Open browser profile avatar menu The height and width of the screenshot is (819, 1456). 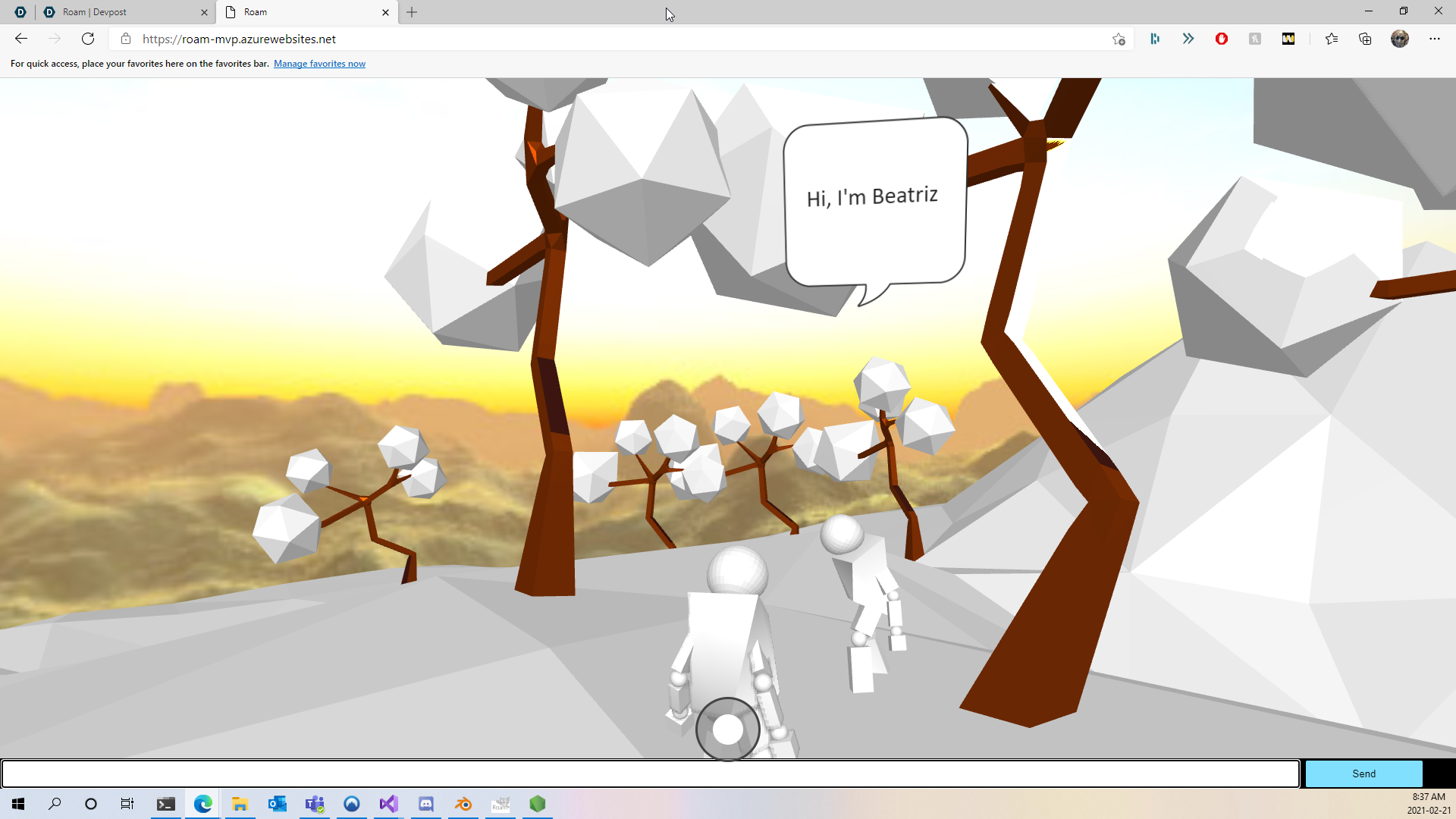pyautogui.click(x=1400, y=39)
